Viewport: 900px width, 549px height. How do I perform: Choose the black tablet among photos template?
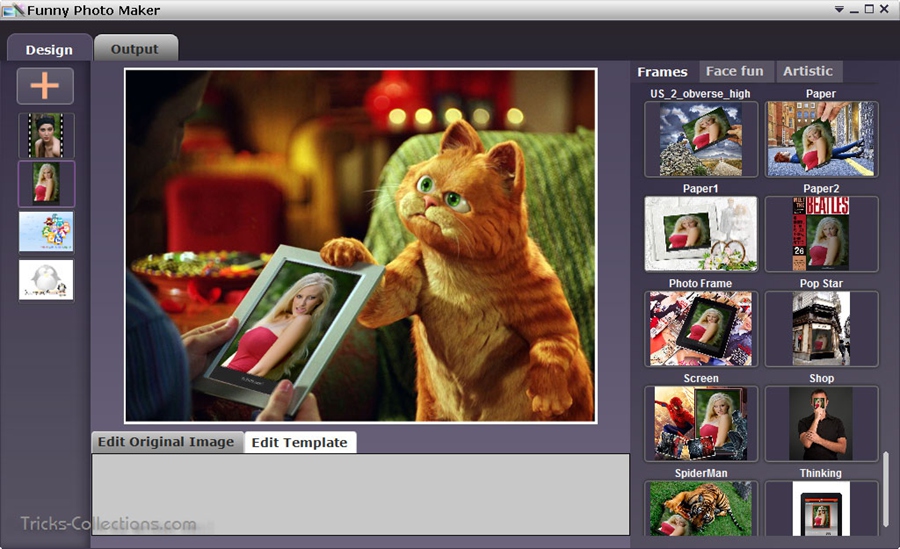pyautogui.click(x=701, y=328)
